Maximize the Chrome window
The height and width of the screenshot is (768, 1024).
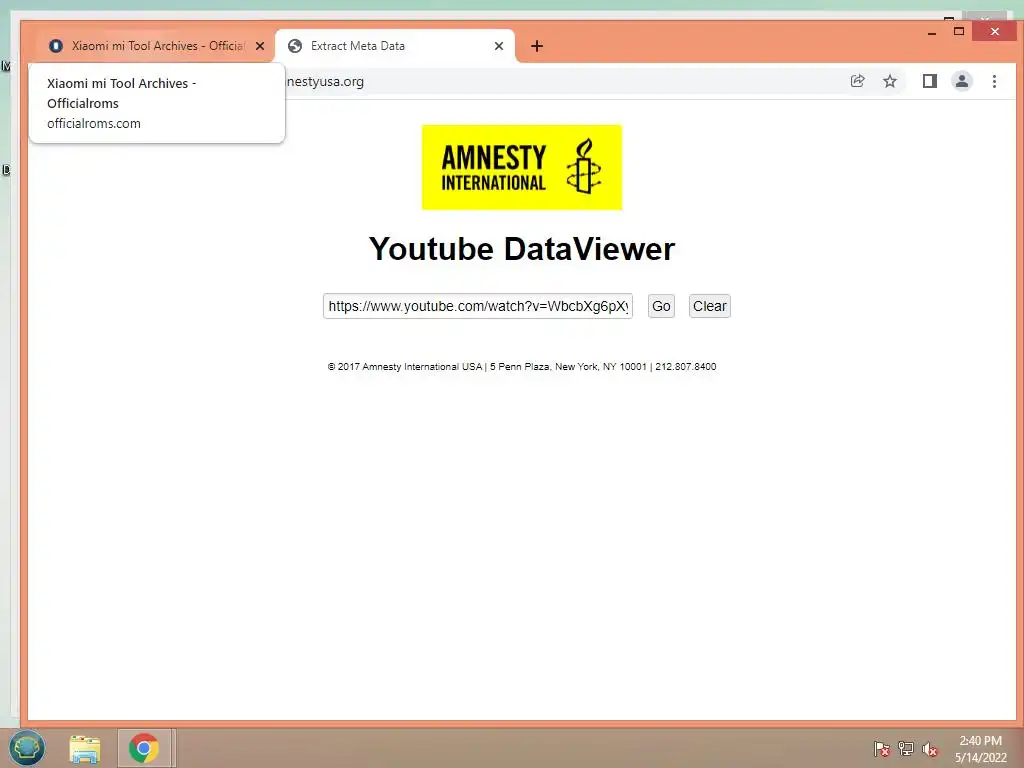pos(959,31)
